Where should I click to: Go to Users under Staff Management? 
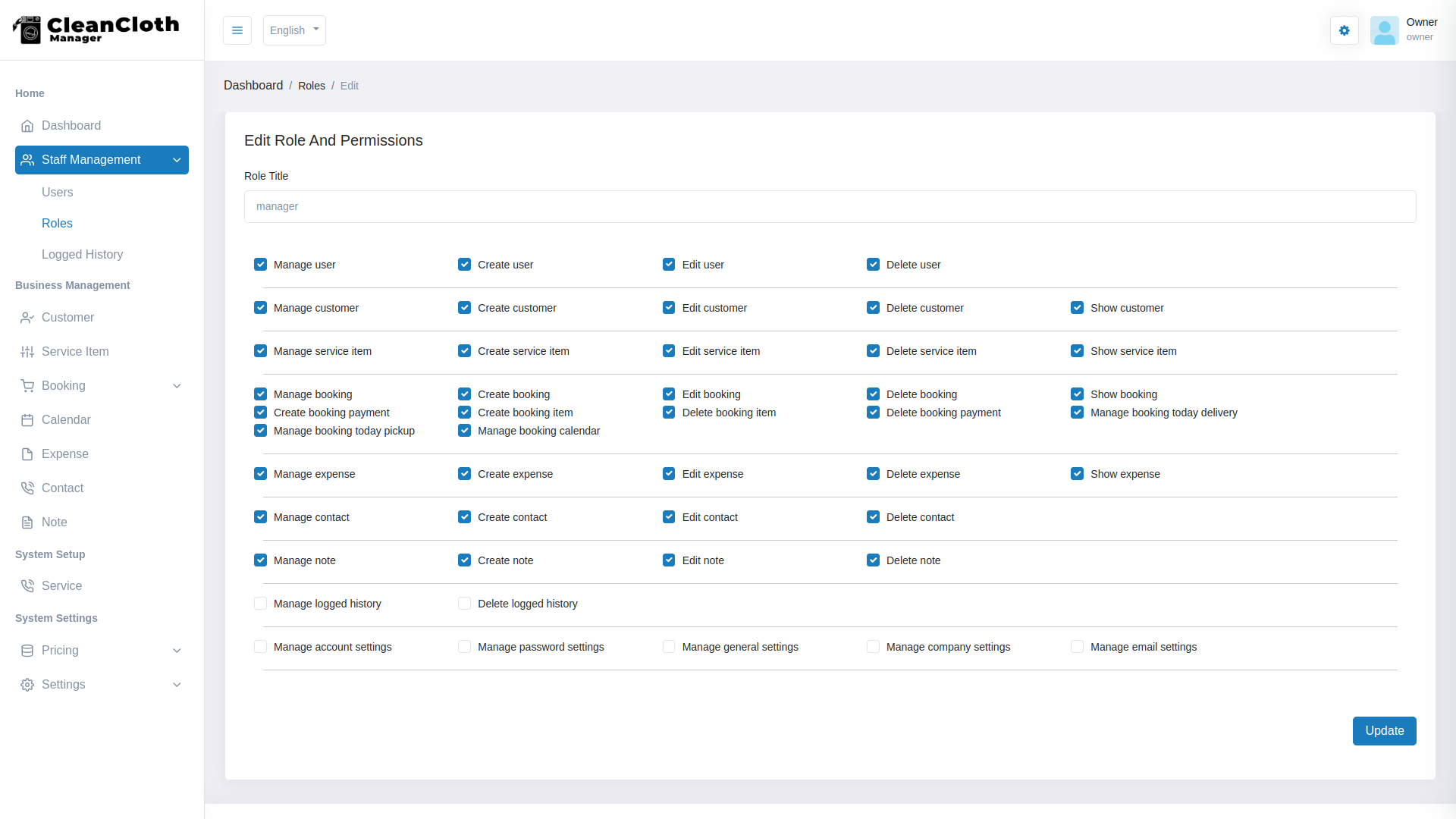[58, 193]
